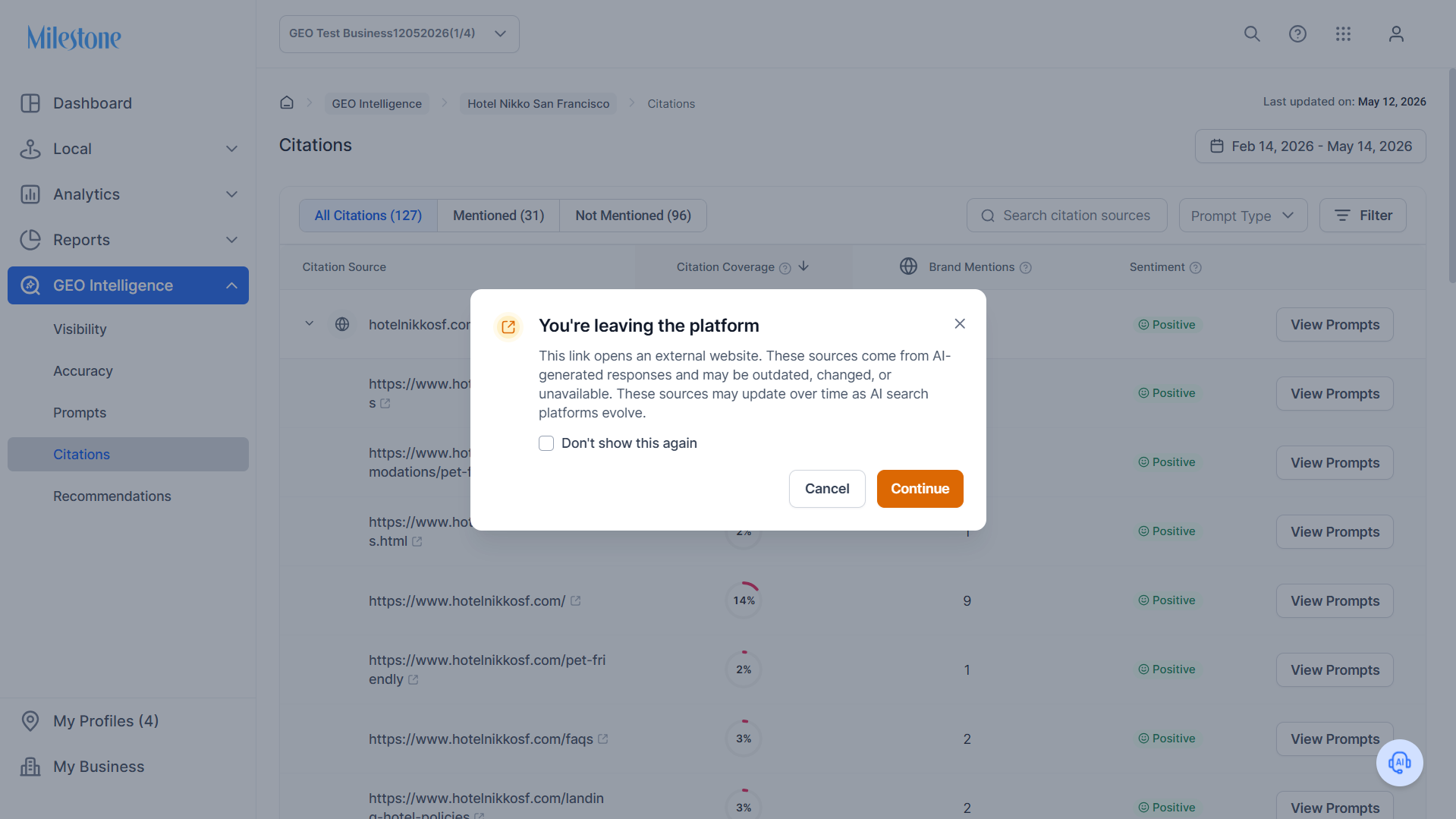Image resolution: width=1456 pixels, height=819 pixels.
Task: Open the https://www.hotelnikkosf.com/faqs link
Action: click(480, 739)
